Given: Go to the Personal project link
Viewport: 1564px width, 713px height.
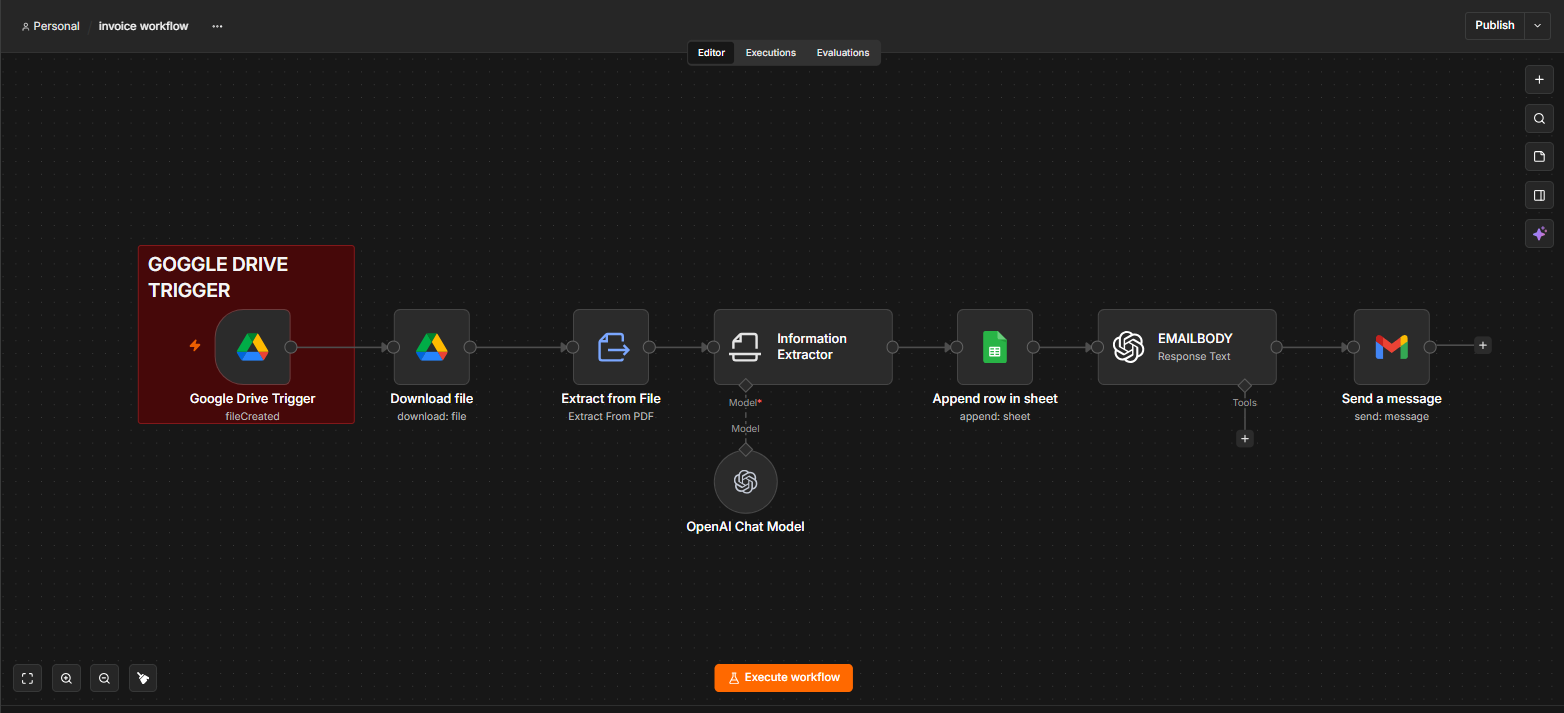Looking at the screenshot, I should 51,26.
